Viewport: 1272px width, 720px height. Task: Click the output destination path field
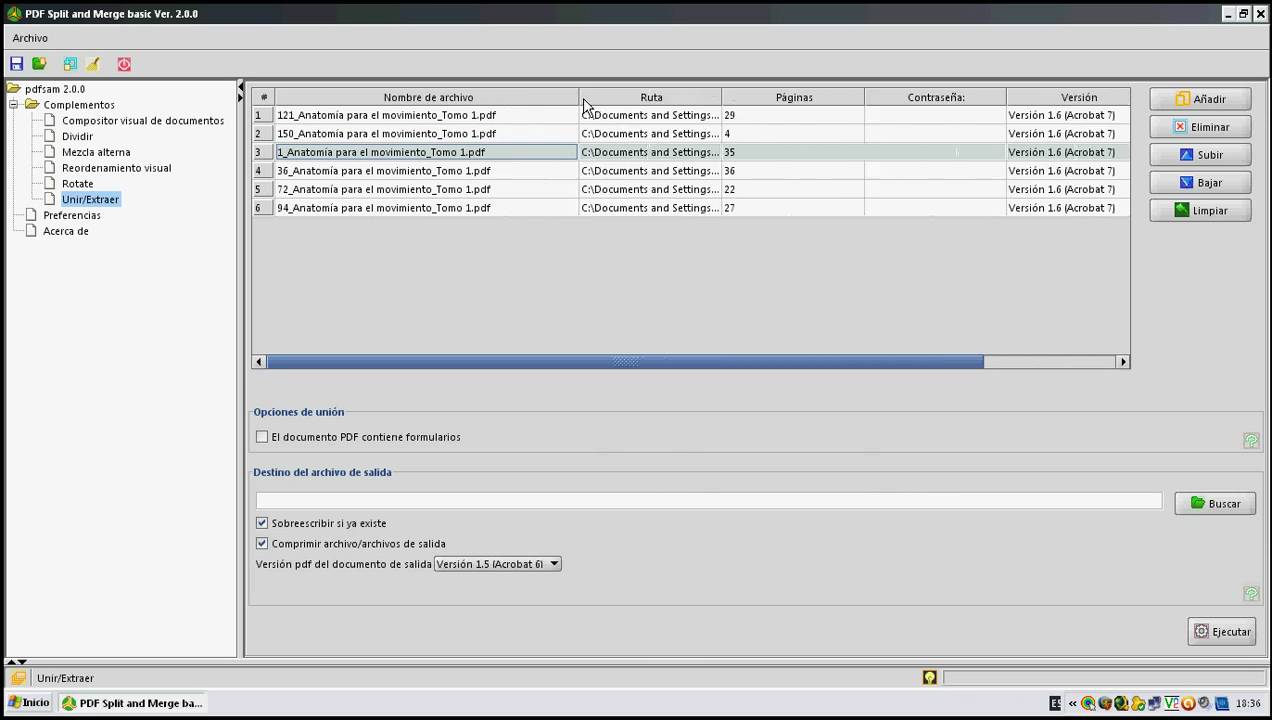pyautogui.click(x=709, y=501)
